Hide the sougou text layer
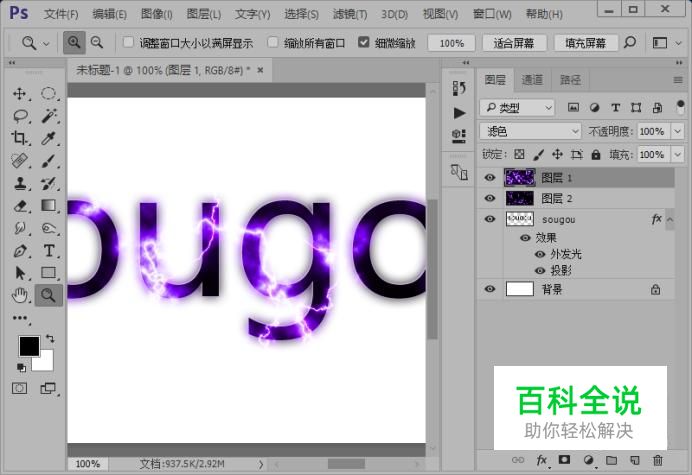The height and width of the screenshot is (475, 692). coord(490,219)
